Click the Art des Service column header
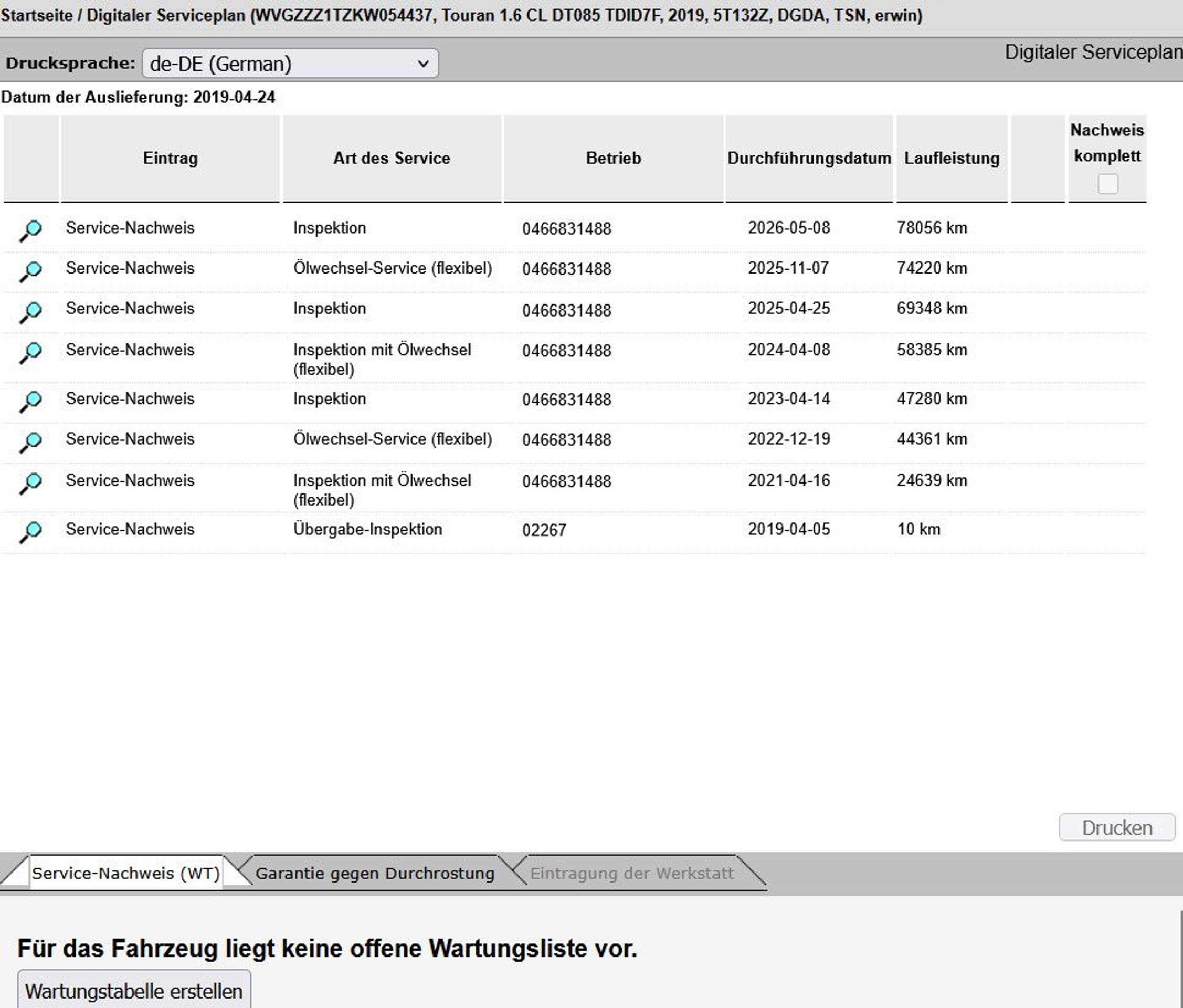 tap(392, 158)
